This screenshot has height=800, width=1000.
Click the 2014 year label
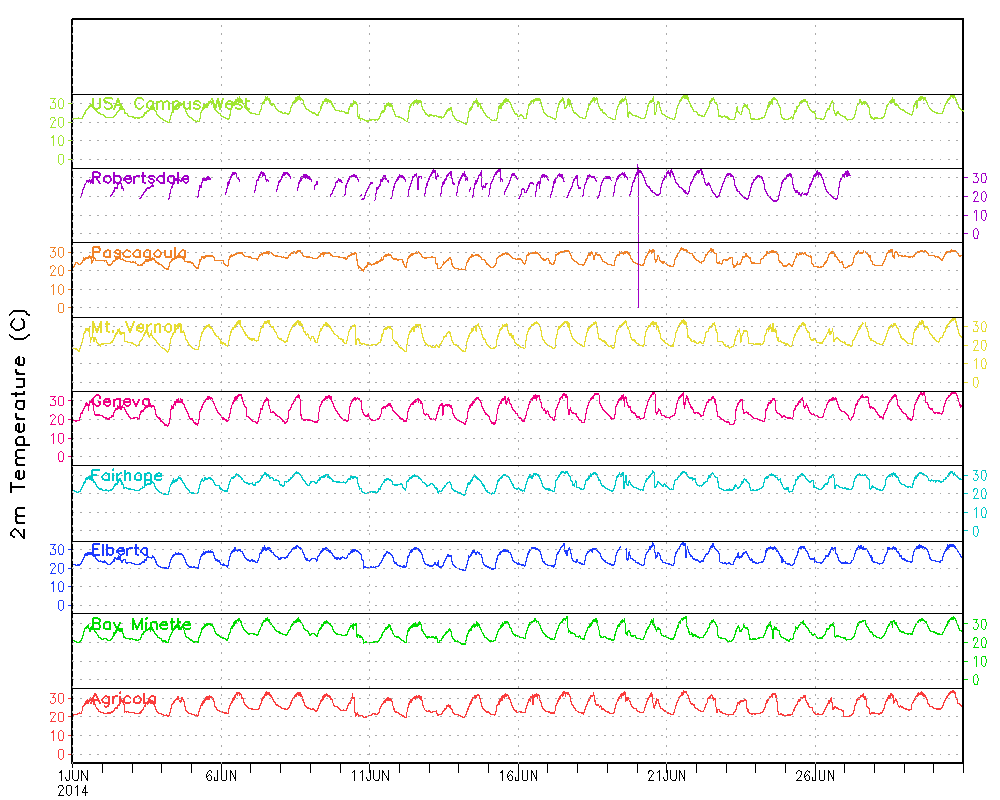point(72,790)
